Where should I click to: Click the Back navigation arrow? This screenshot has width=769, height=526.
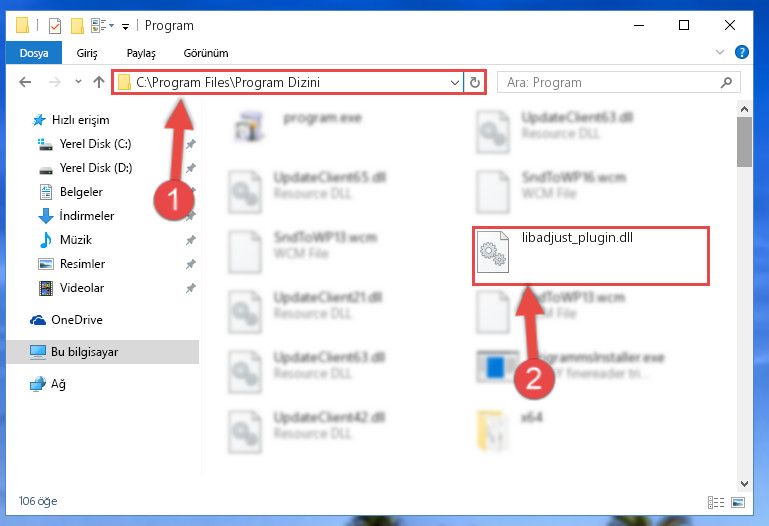pos(25,82)
